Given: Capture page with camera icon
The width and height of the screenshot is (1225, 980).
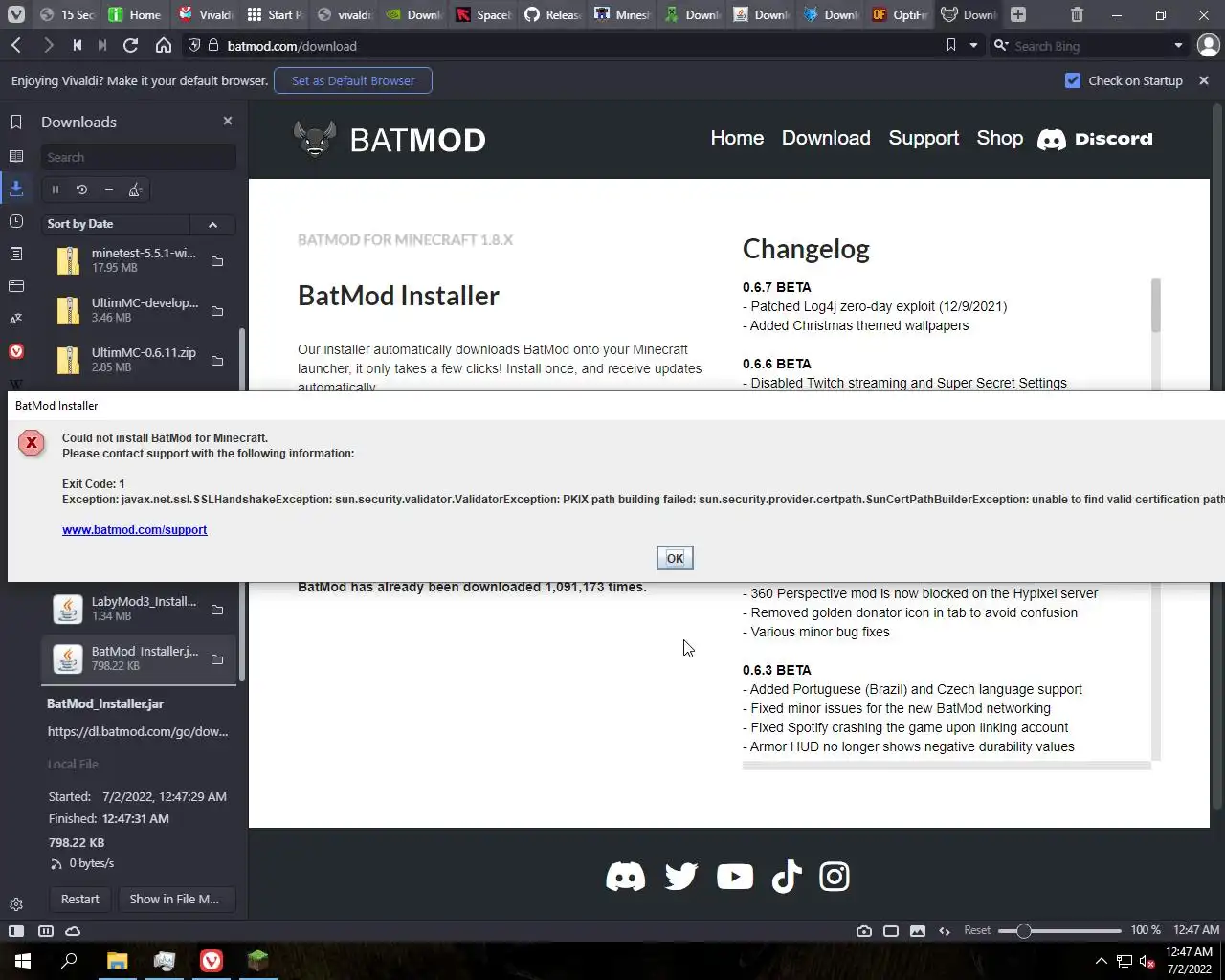Looking at the screenshot, I should tap(864, 931).
